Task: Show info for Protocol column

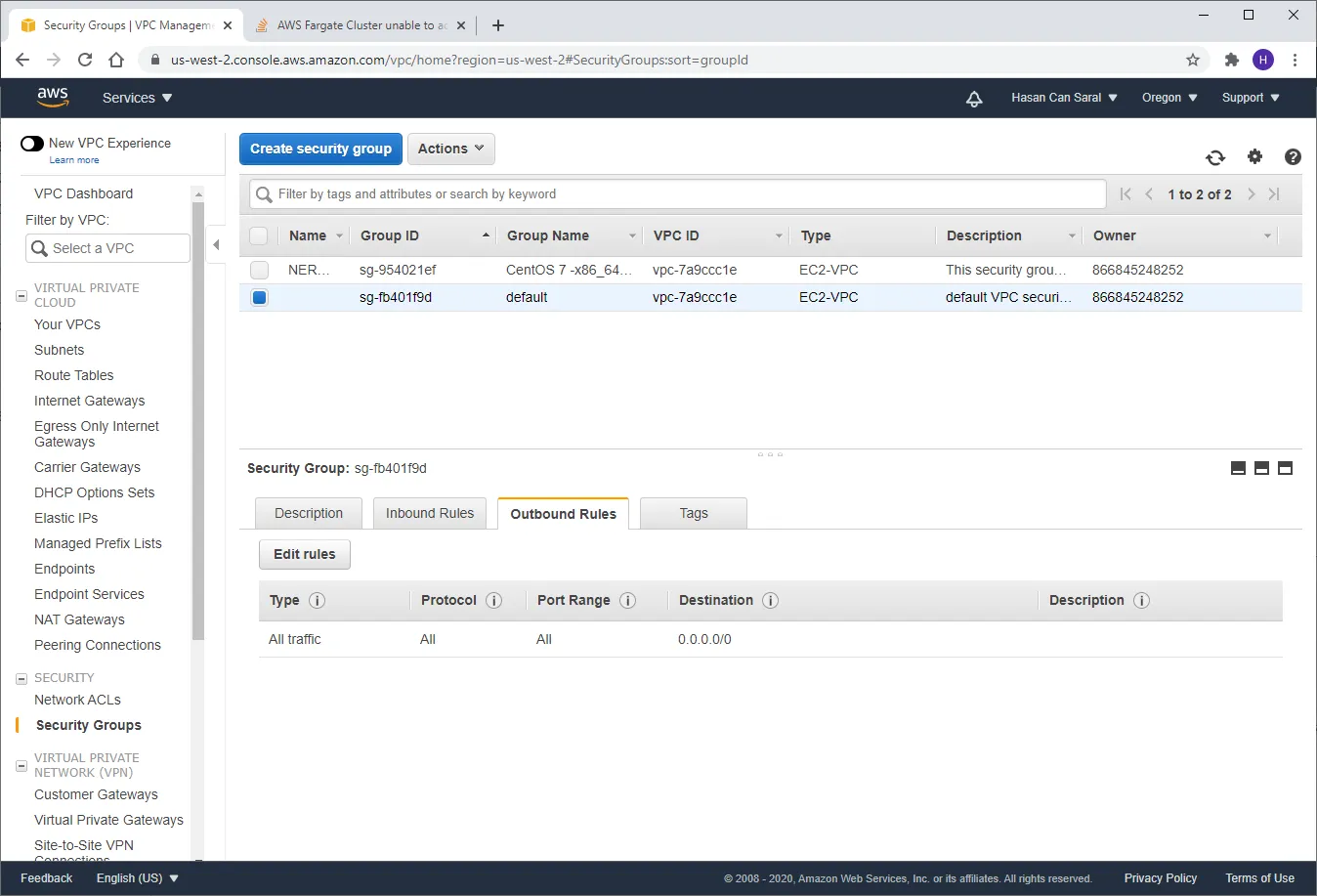Action: (493, 601)
